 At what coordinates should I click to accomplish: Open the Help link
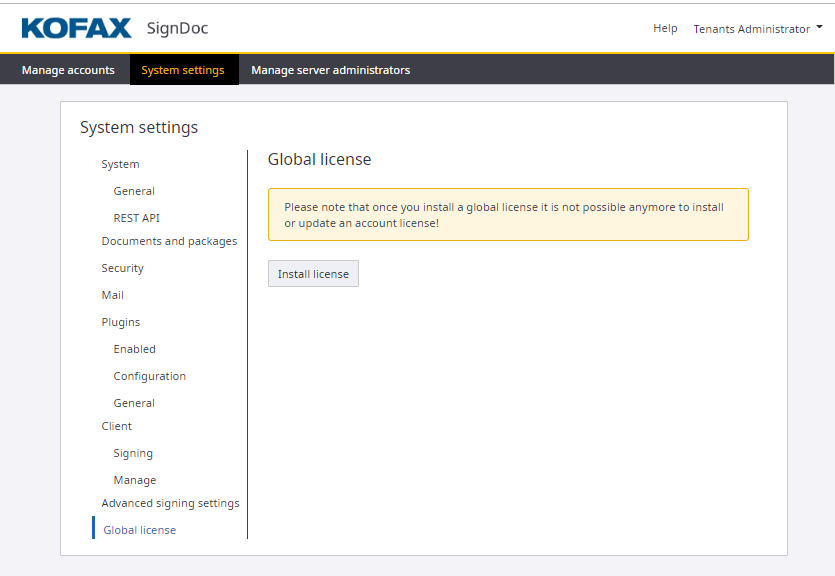click(665, 28)
